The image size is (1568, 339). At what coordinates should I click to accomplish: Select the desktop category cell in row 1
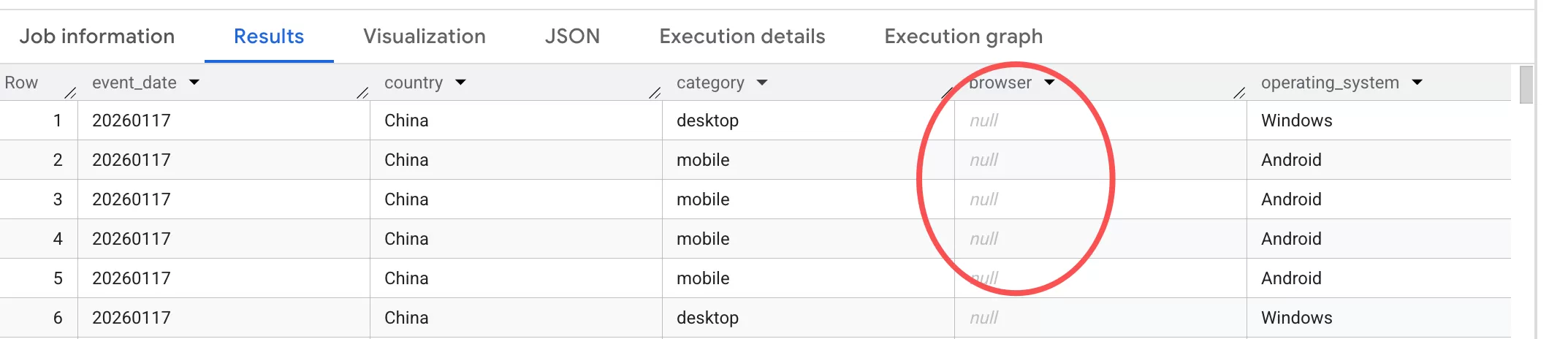(x=707, y=121)
